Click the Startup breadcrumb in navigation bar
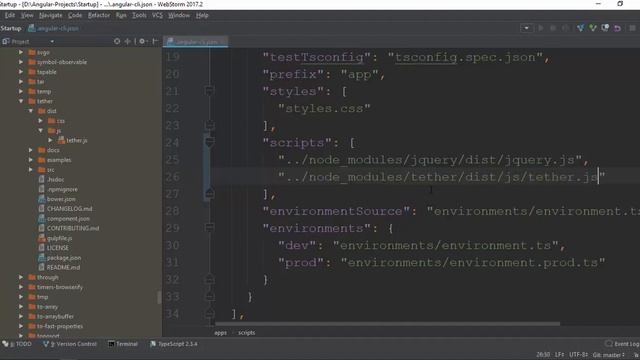Screen dimensions: 640x360 11,28
